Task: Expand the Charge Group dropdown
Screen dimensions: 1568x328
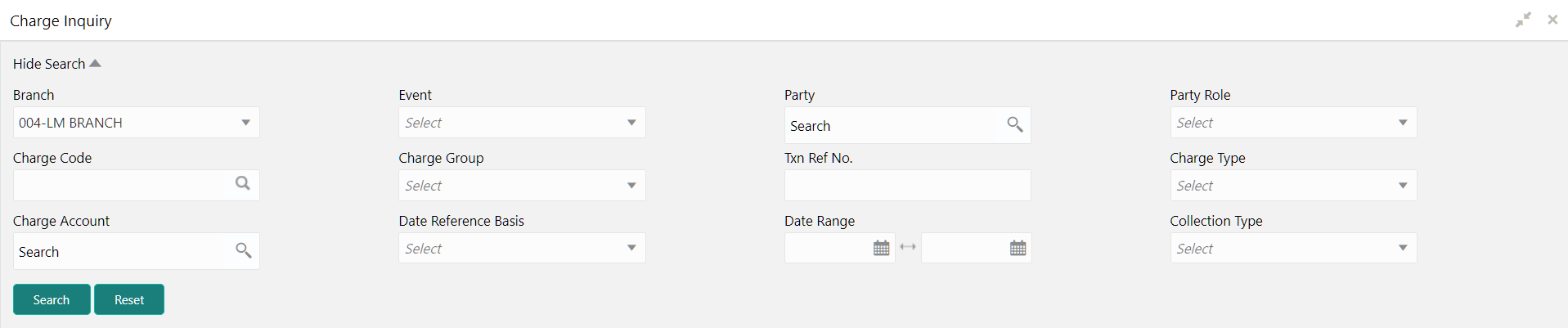Action: click(x=522, y=186)
